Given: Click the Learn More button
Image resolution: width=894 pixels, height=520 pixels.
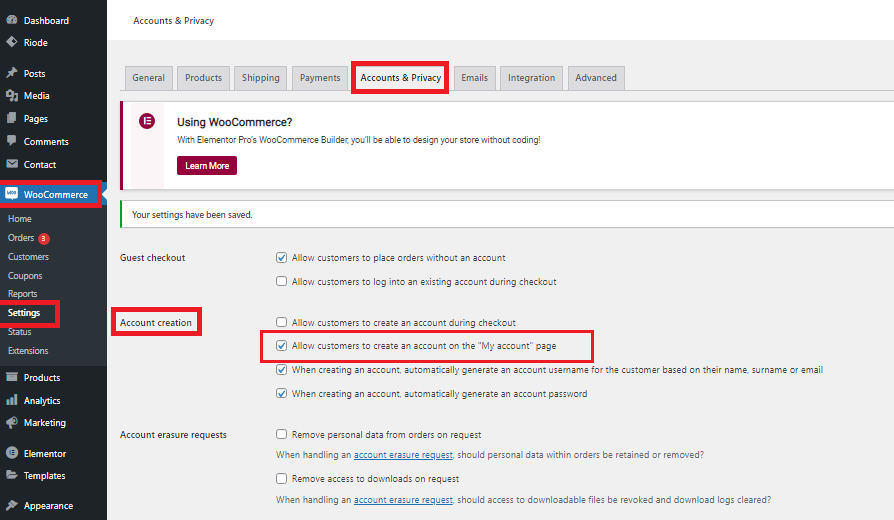Looking at the screenshot, I should (207, 165).
